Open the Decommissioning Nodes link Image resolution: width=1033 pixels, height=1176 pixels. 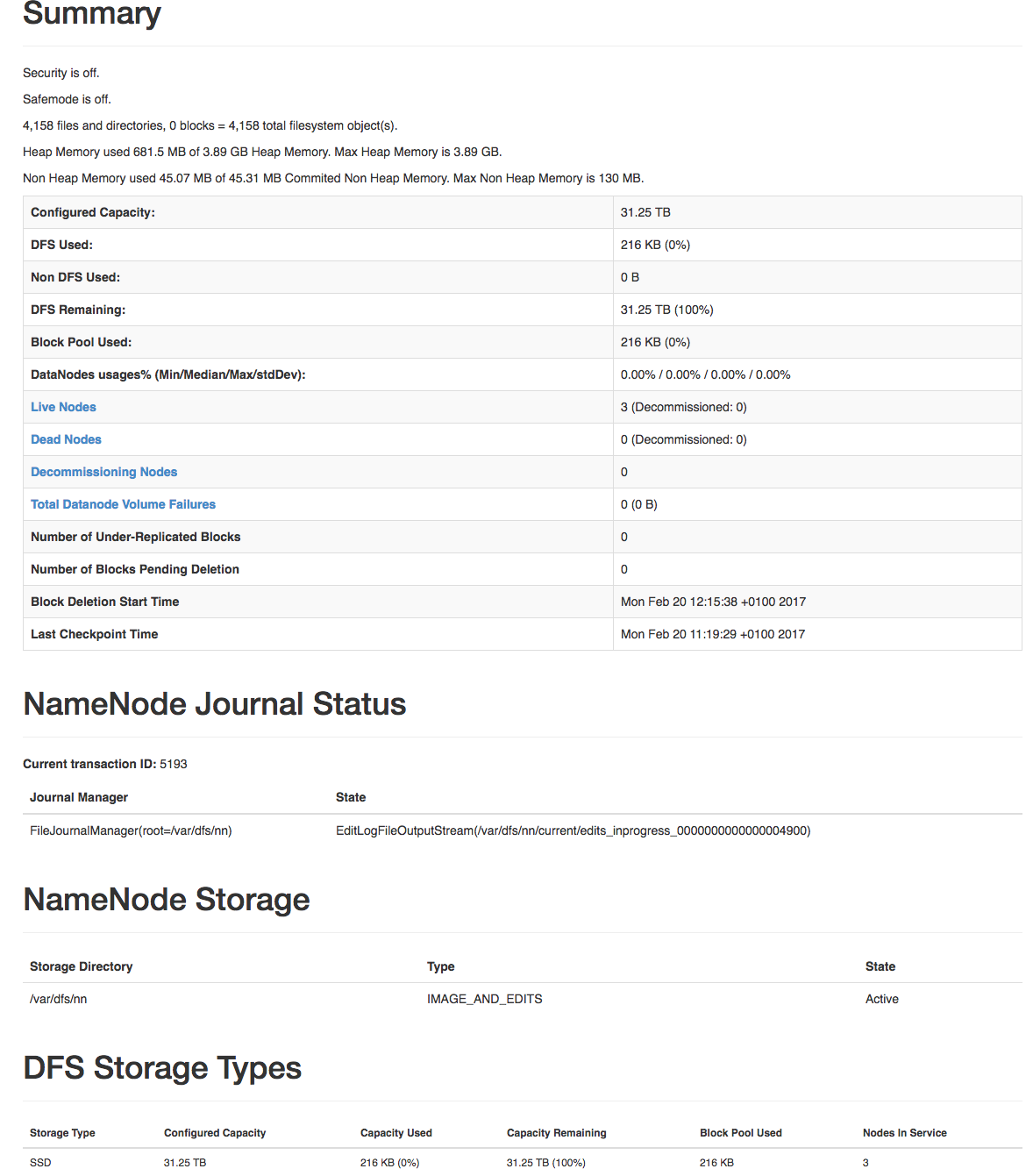point(103,472)
